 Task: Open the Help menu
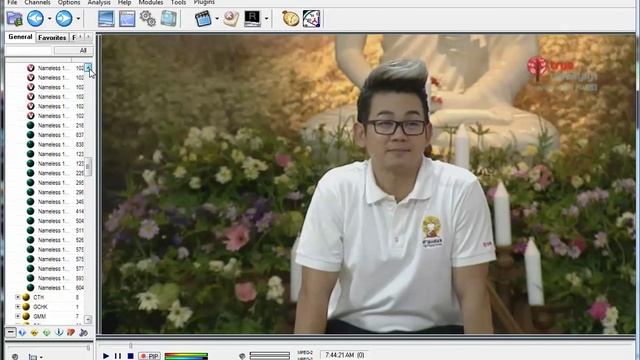(x=124, y=2)
